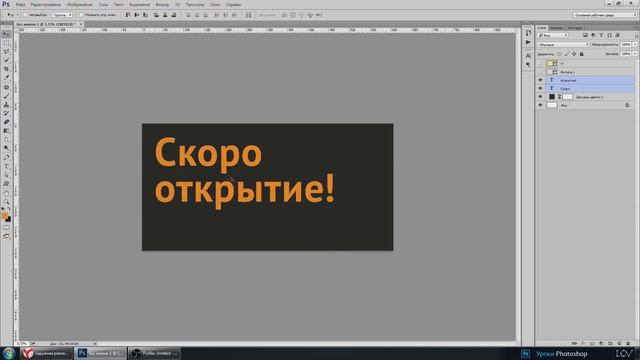The height and width of the screenshot is (360, 640).
Task: Select the Eraser tool
Action: [6, 122]
